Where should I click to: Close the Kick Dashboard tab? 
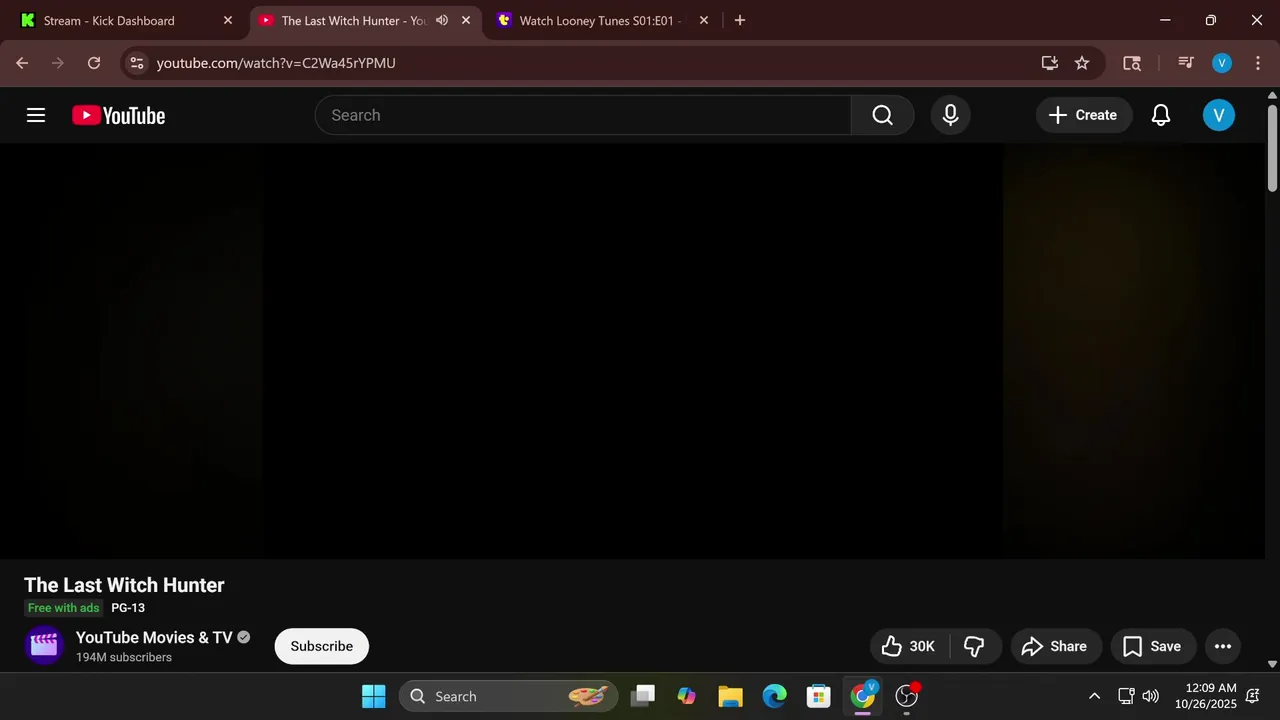pos(227,20)
